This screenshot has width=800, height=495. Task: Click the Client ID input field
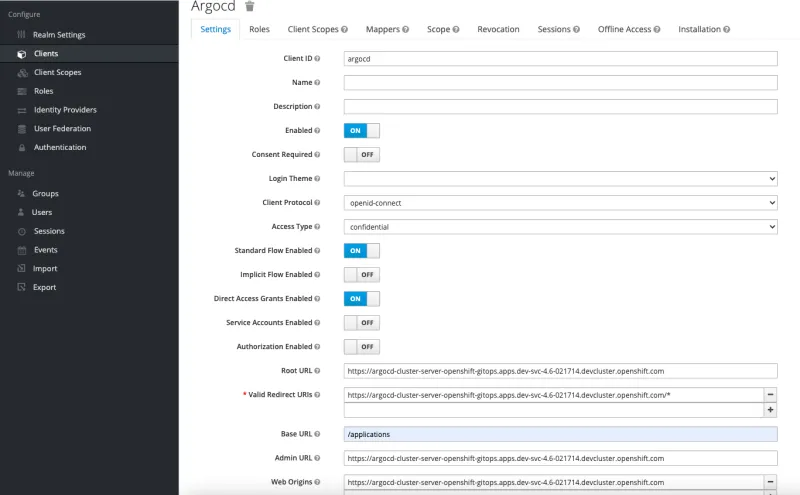pyautogui.click(x=561, y=59)
